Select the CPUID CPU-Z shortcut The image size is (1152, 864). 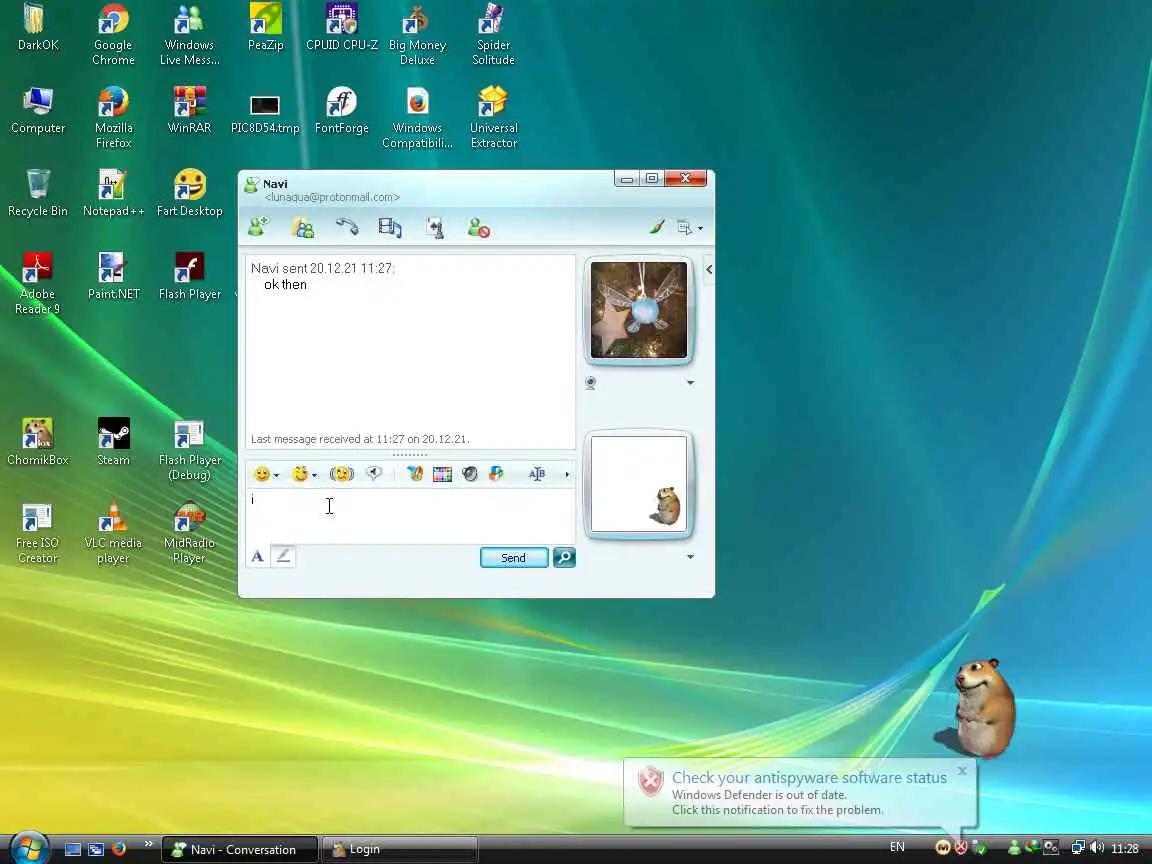point(342,27)
